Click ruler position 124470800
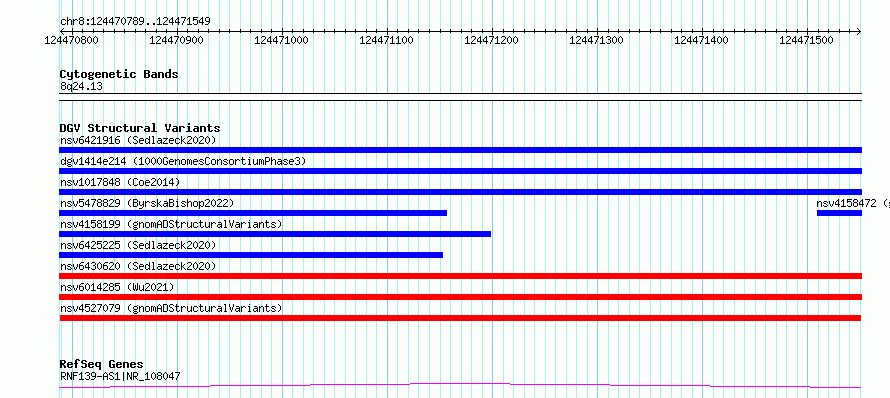This screenshot has width=890, height=398. [x=71, y=40]
